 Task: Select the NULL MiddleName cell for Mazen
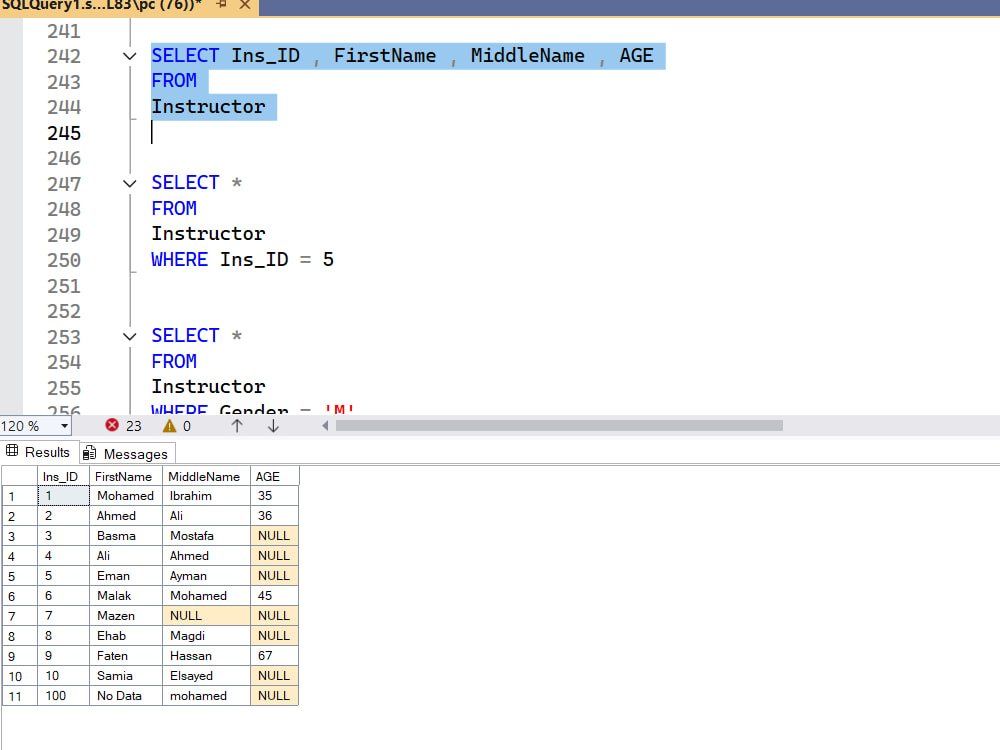(206, 615)
